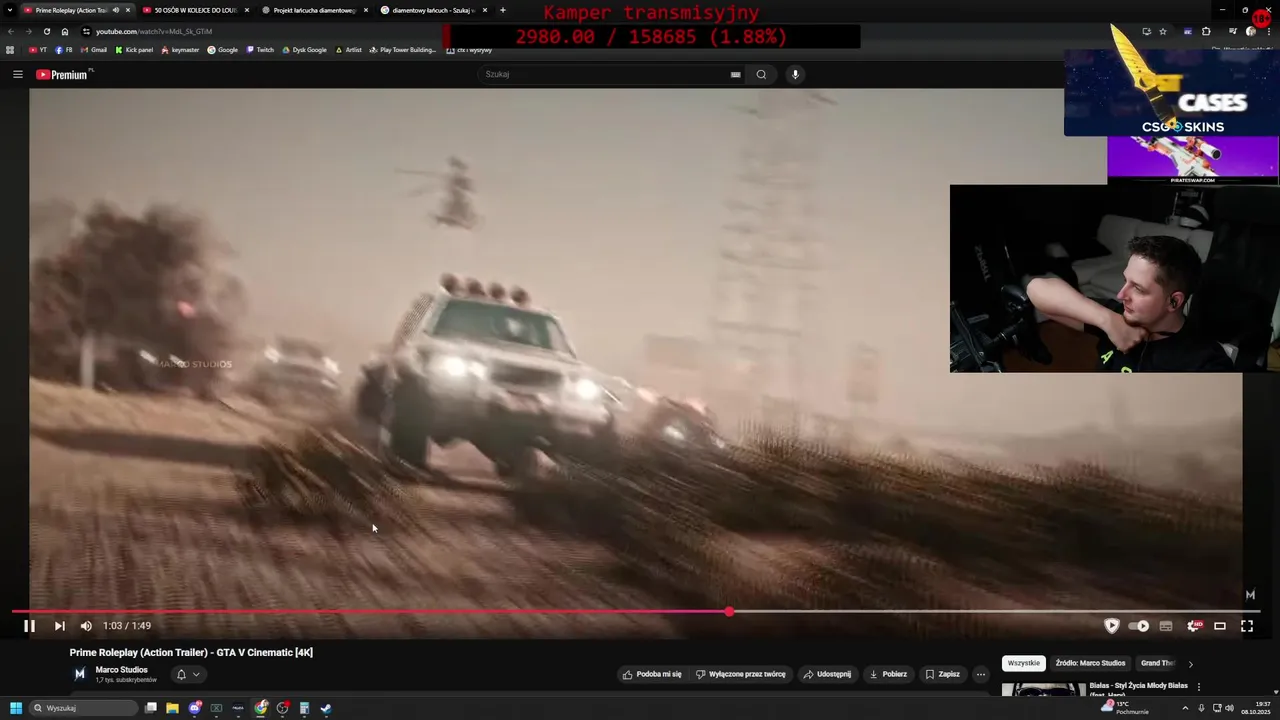
Task: Open notification bell dropdown for Marco Studios
Action: point(187,675)
